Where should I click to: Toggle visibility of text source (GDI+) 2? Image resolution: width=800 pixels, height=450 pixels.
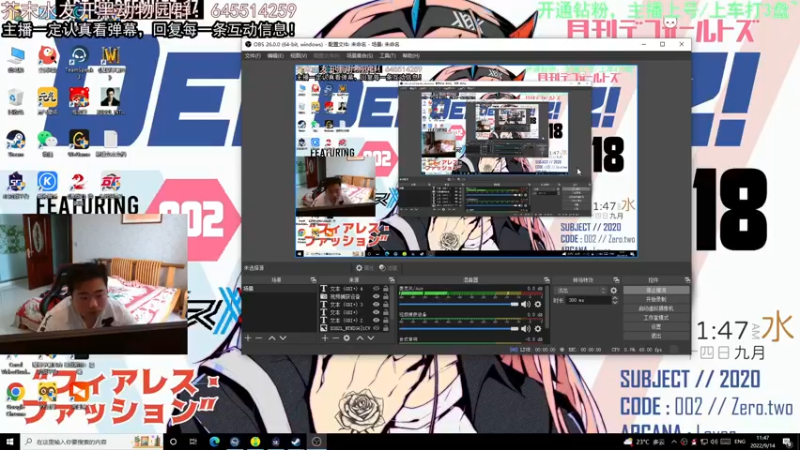tap(377, 320)
